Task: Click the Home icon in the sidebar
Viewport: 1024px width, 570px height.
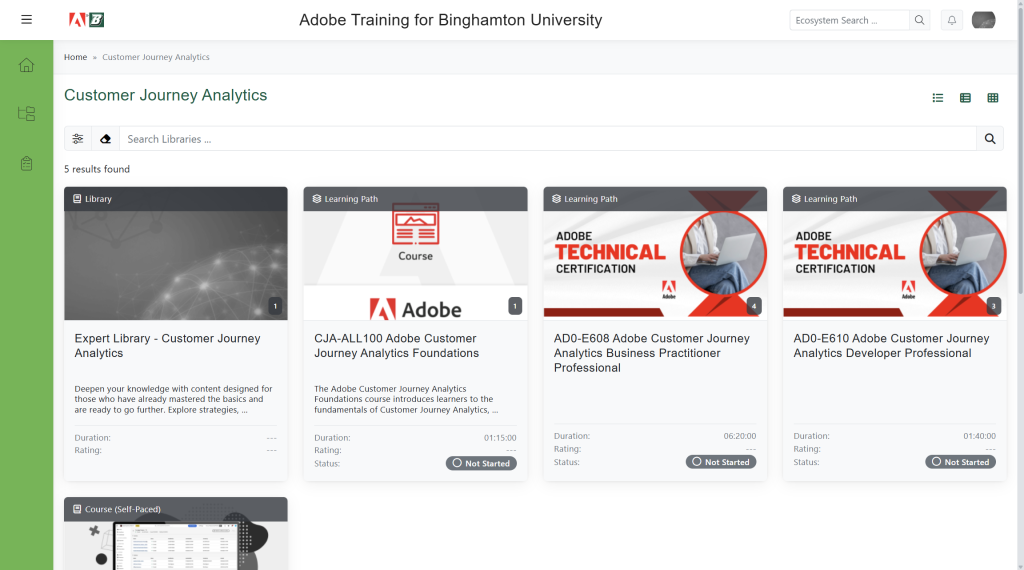Action: 26,65
